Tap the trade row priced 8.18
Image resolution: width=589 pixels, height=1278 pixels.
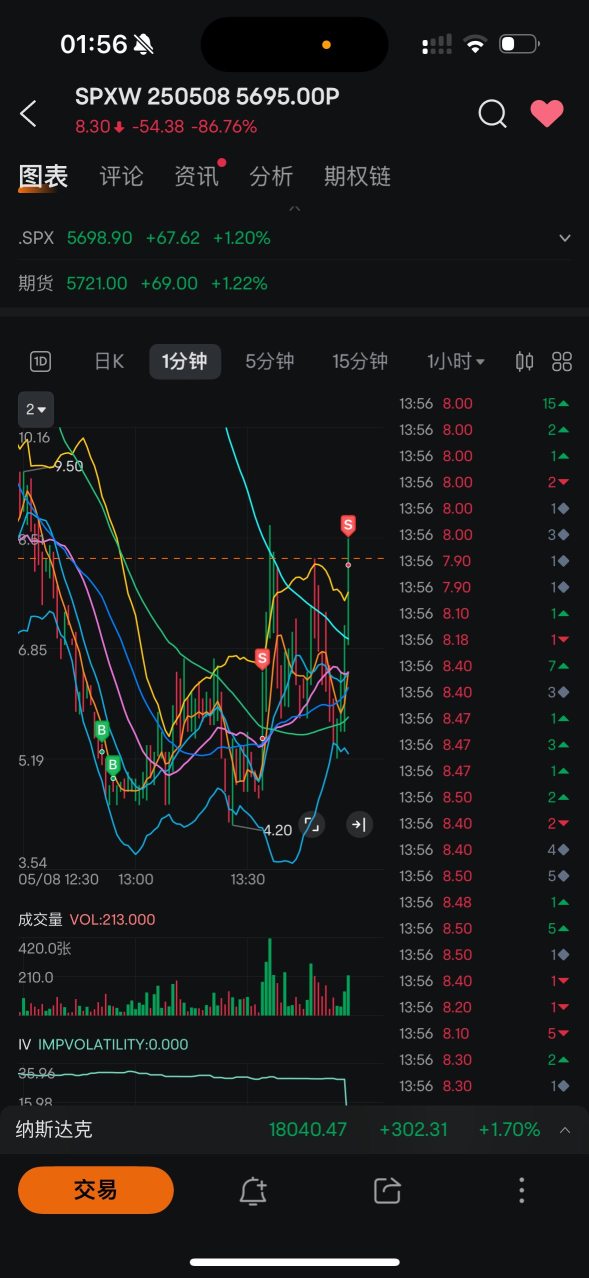pyautogui.click(x=485, y=640)
